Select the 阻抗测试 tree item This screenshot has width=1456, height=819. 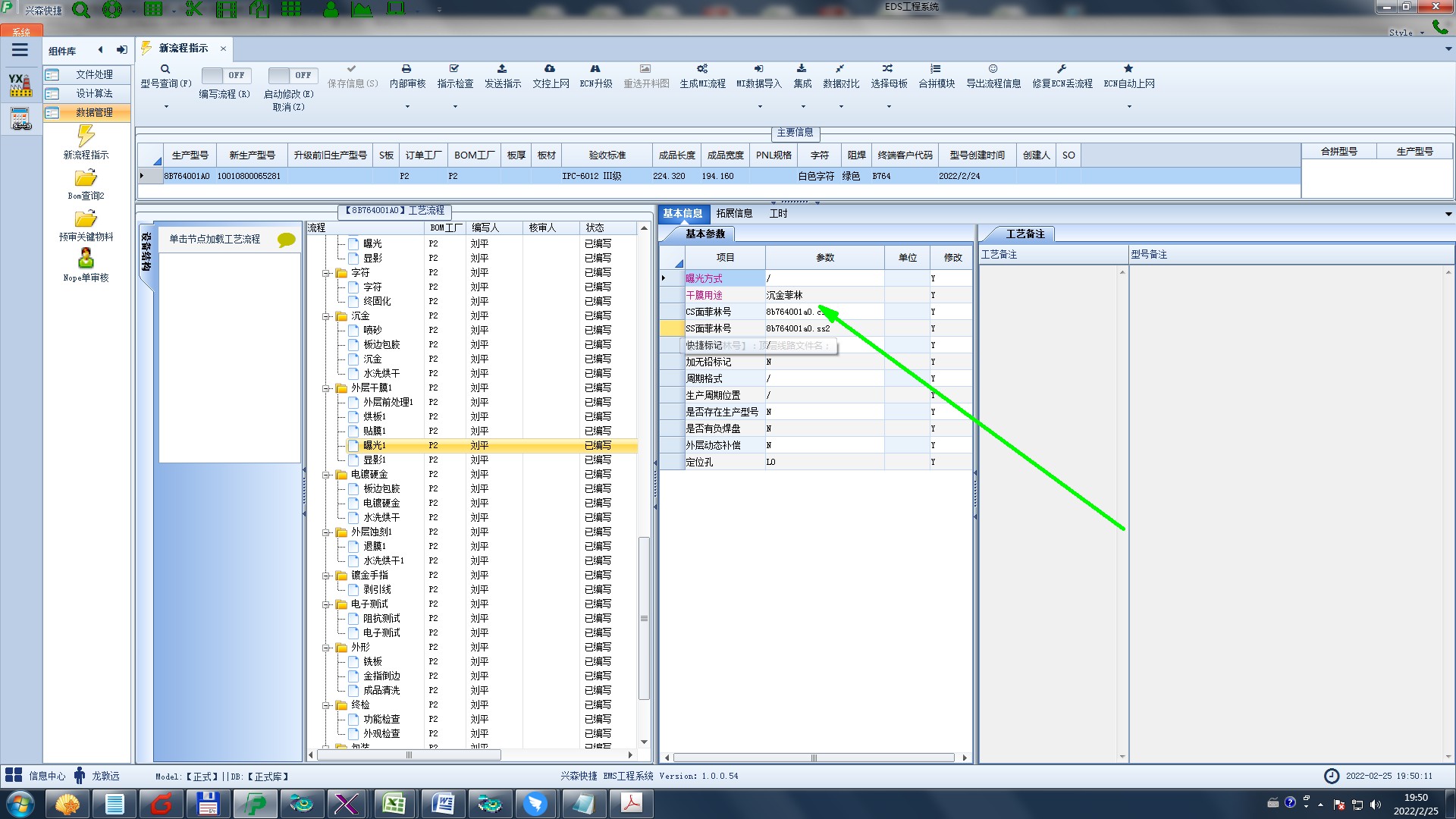tap(381, 619)
